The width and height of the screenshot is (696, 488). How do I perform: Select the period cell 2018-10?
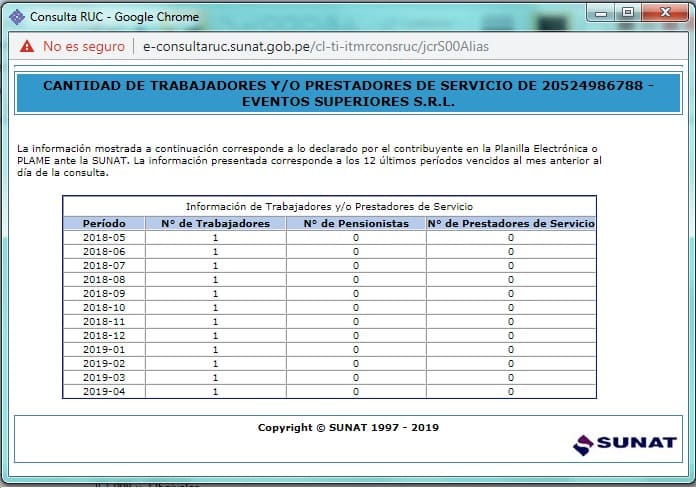pyautogui.click(x=104, y=308)
